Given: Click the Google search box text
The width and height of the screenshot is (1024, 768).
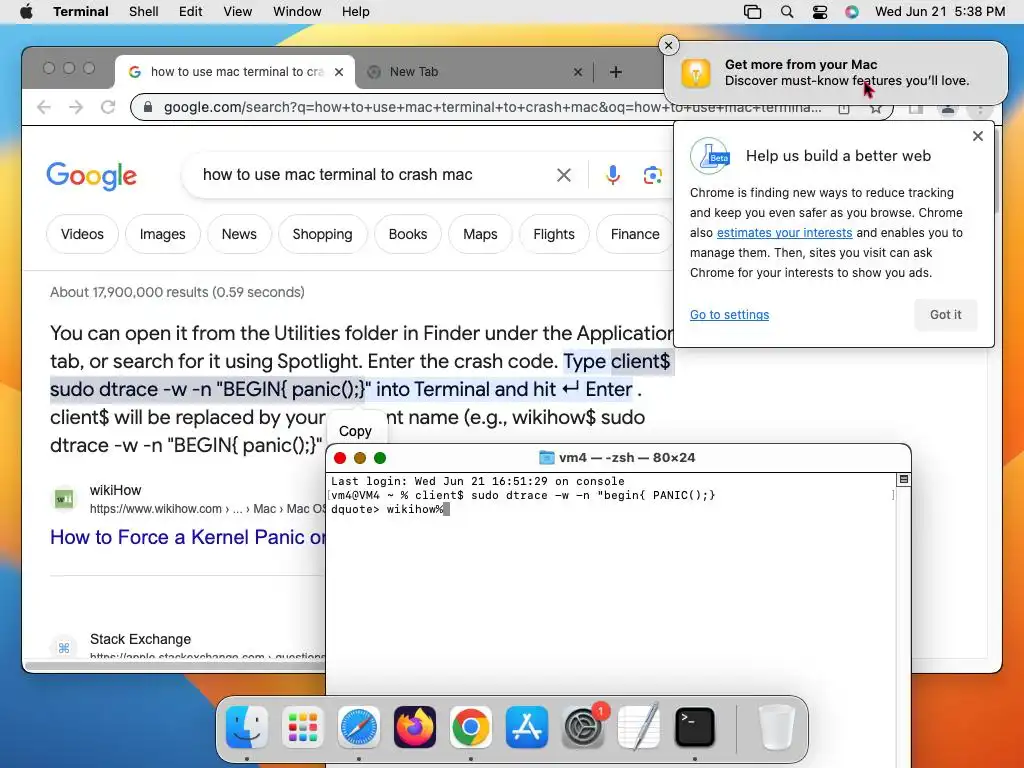Looking at the screenshot, I should pos(337,174).
